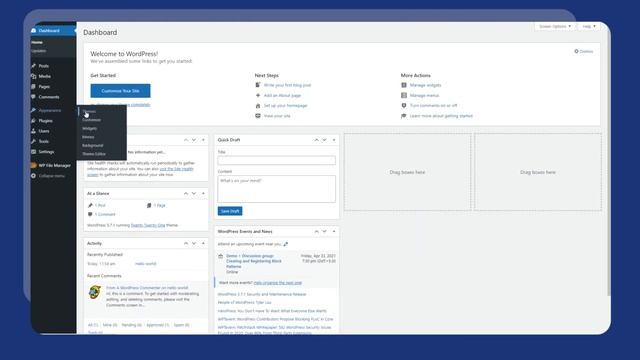This screenshot has width=640, height=360.
Task: Click the Collapse menu arrow icon
Action: point(33,176)
